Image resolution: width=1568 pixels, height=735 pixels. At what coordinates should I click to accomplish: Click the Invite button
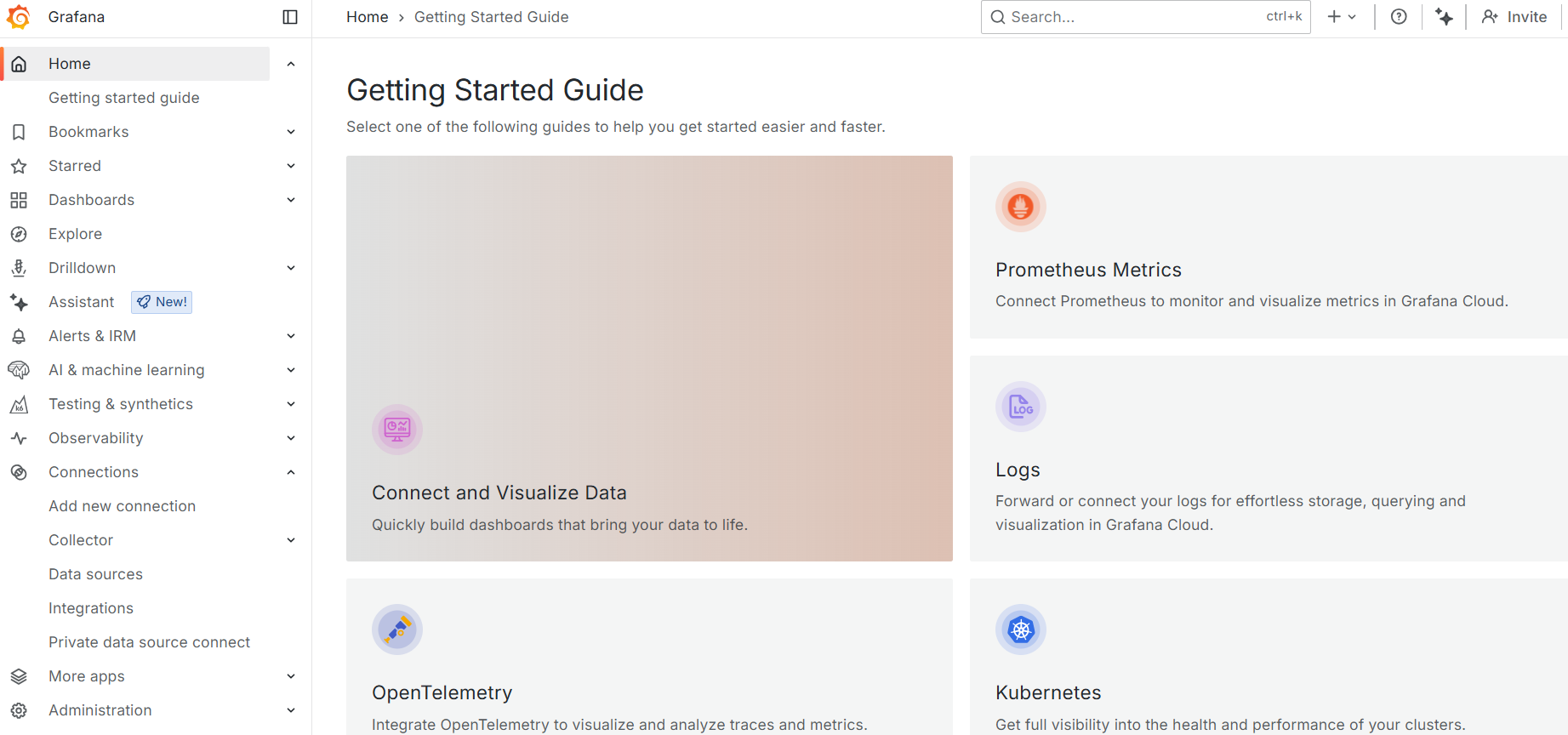coord(1514,17)
